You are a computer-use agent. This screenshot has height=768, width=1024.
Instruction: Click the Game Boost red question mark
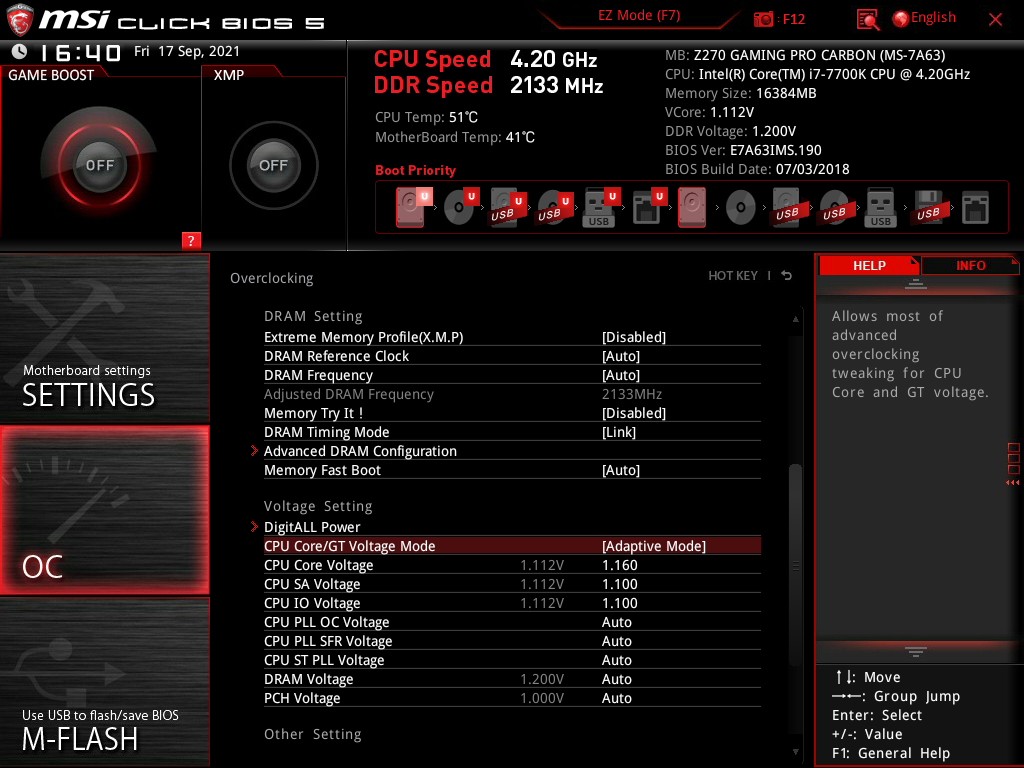[x=191, y=240]
